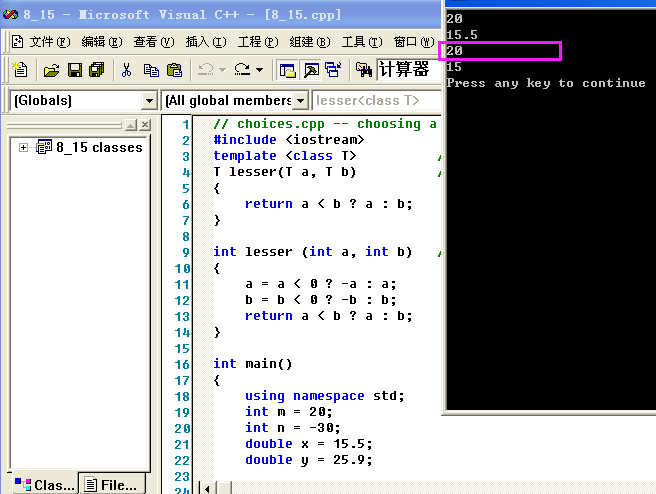This screenshot has height=494, width=656.
Task: Click the Visual C++ app icon in title bar
Action: 10,15
